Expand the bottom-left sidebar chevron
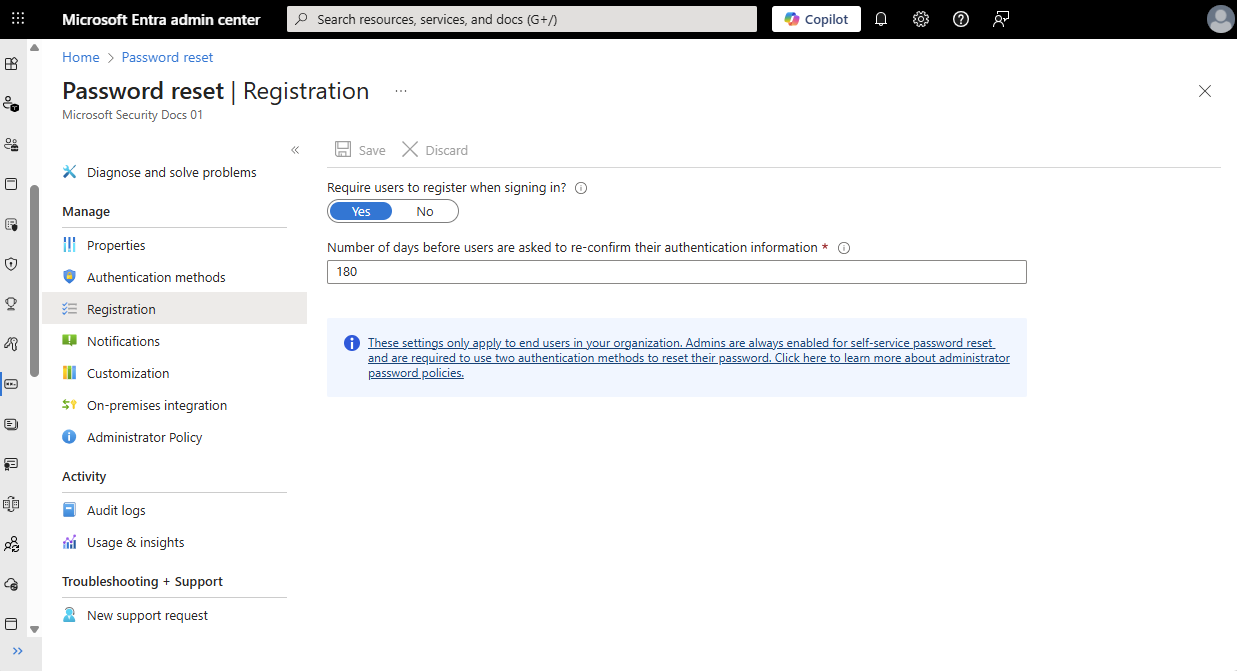 (x=17, y=651)
